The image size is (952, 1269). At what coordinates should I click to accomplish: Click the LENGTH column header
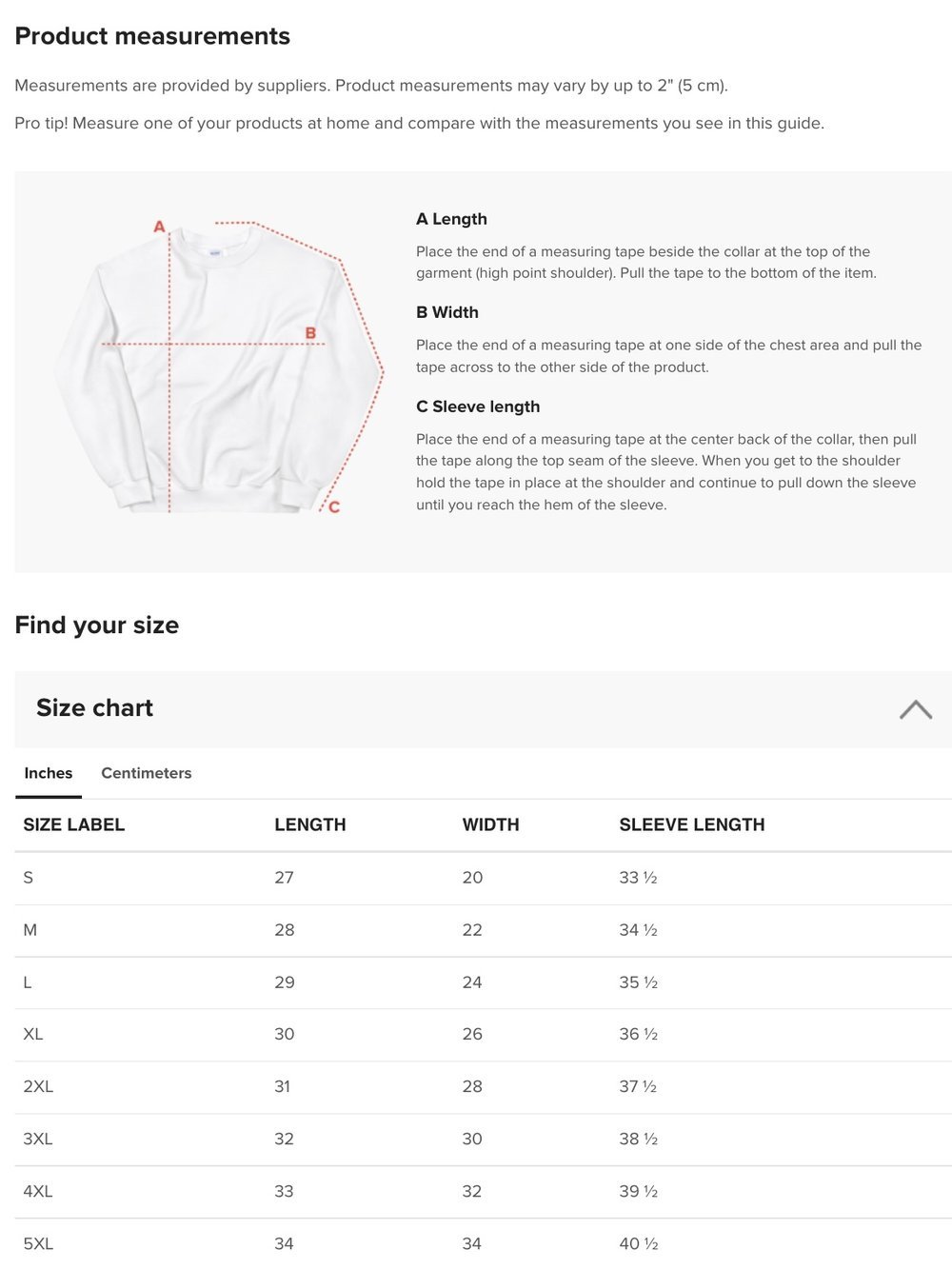pos(310,824)
